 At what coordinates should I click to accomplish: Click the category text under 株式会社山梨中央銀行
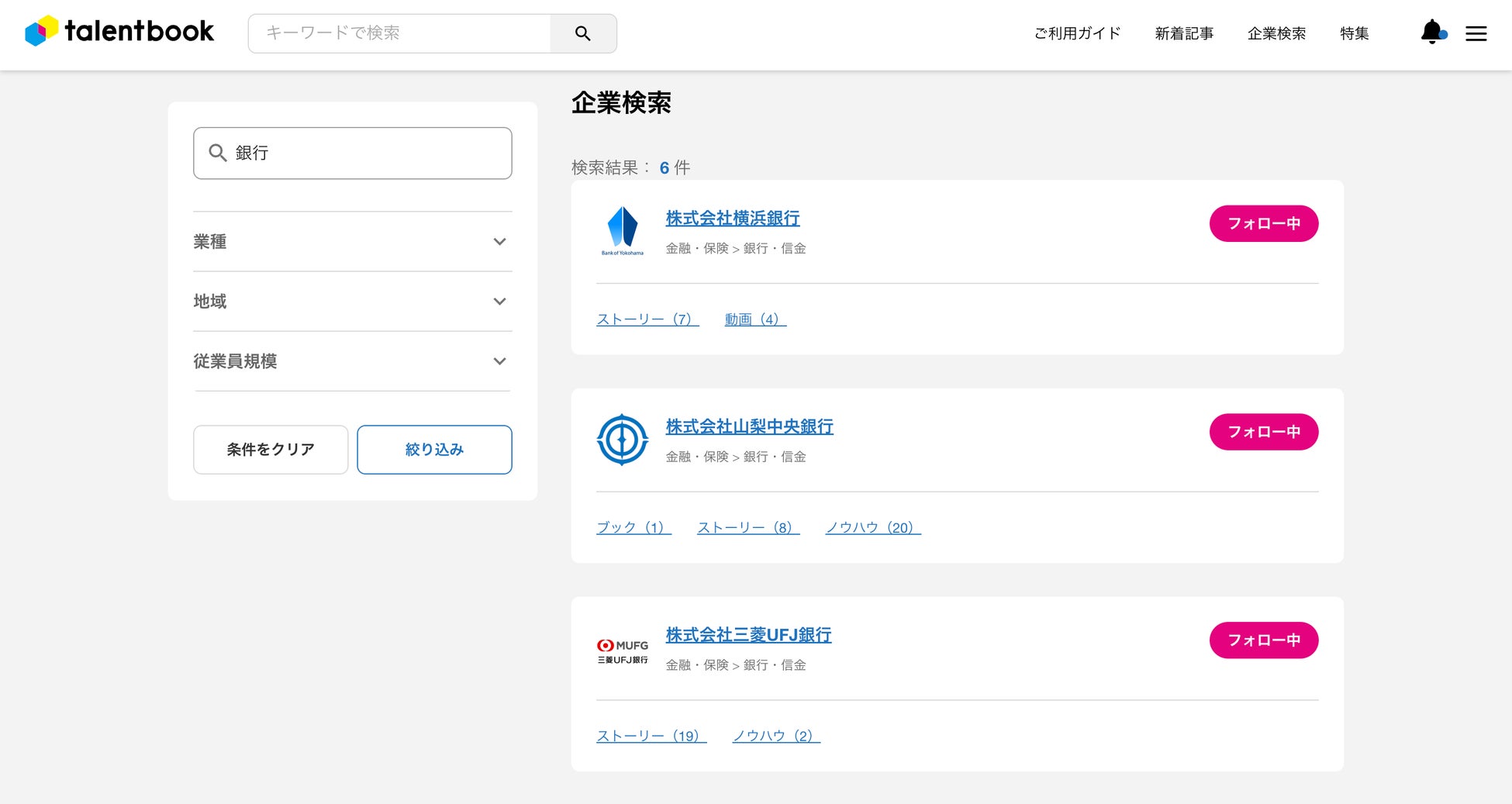[x=736, y=457]
